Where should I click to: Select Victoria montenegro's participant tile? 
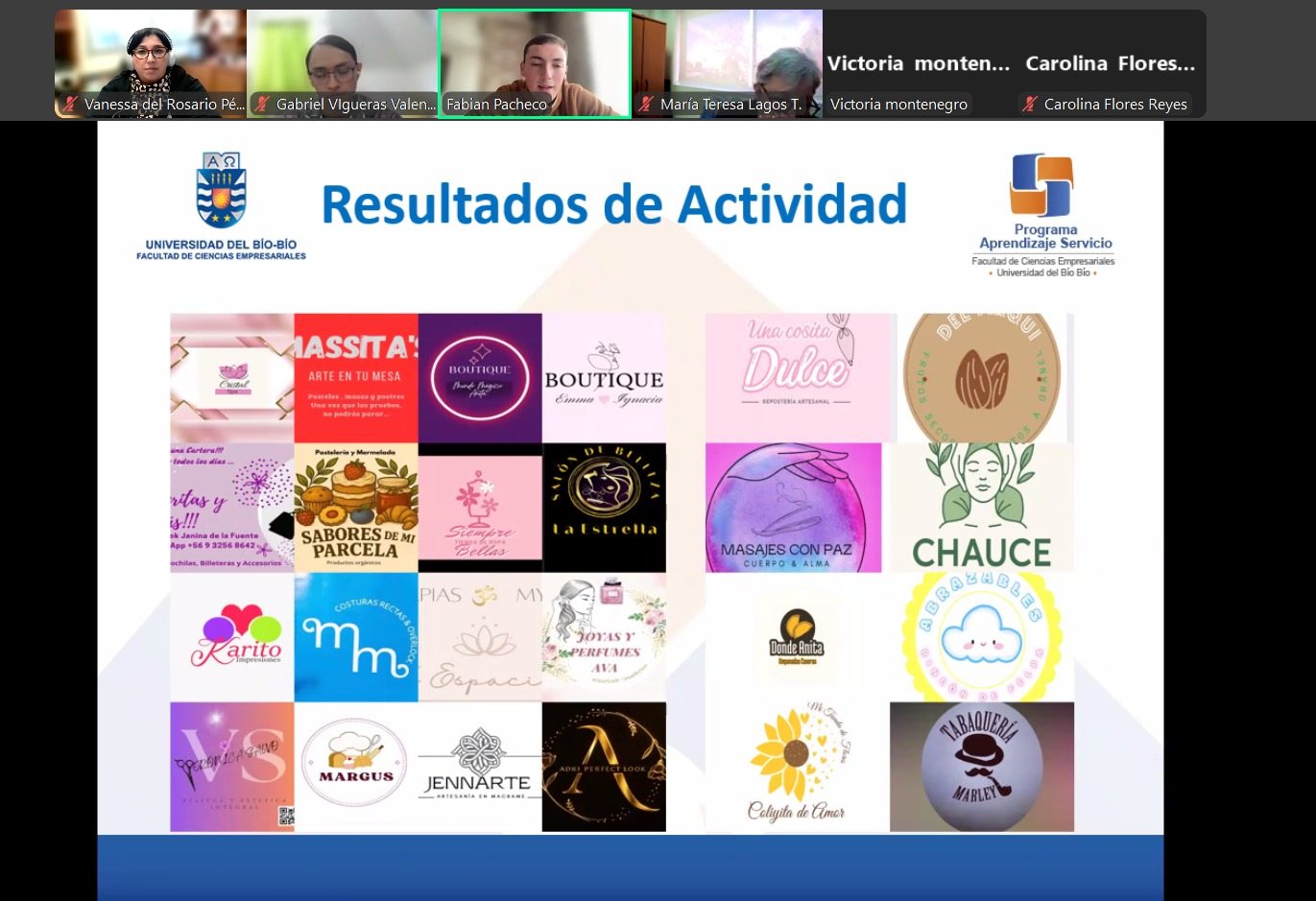coord(919,63)
